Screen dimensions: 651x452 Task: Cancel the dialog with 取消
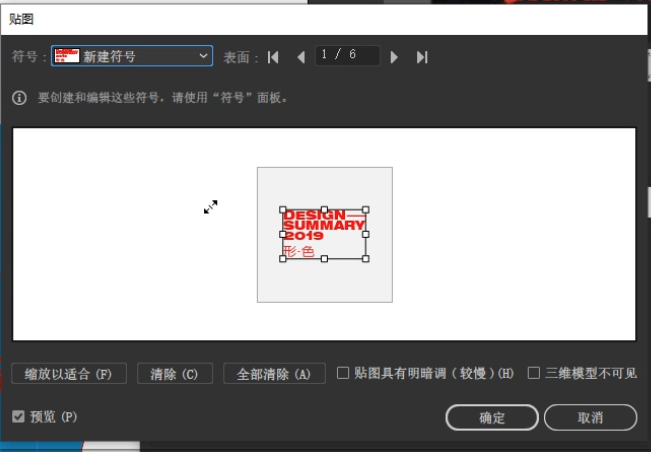tap(590, 417)
